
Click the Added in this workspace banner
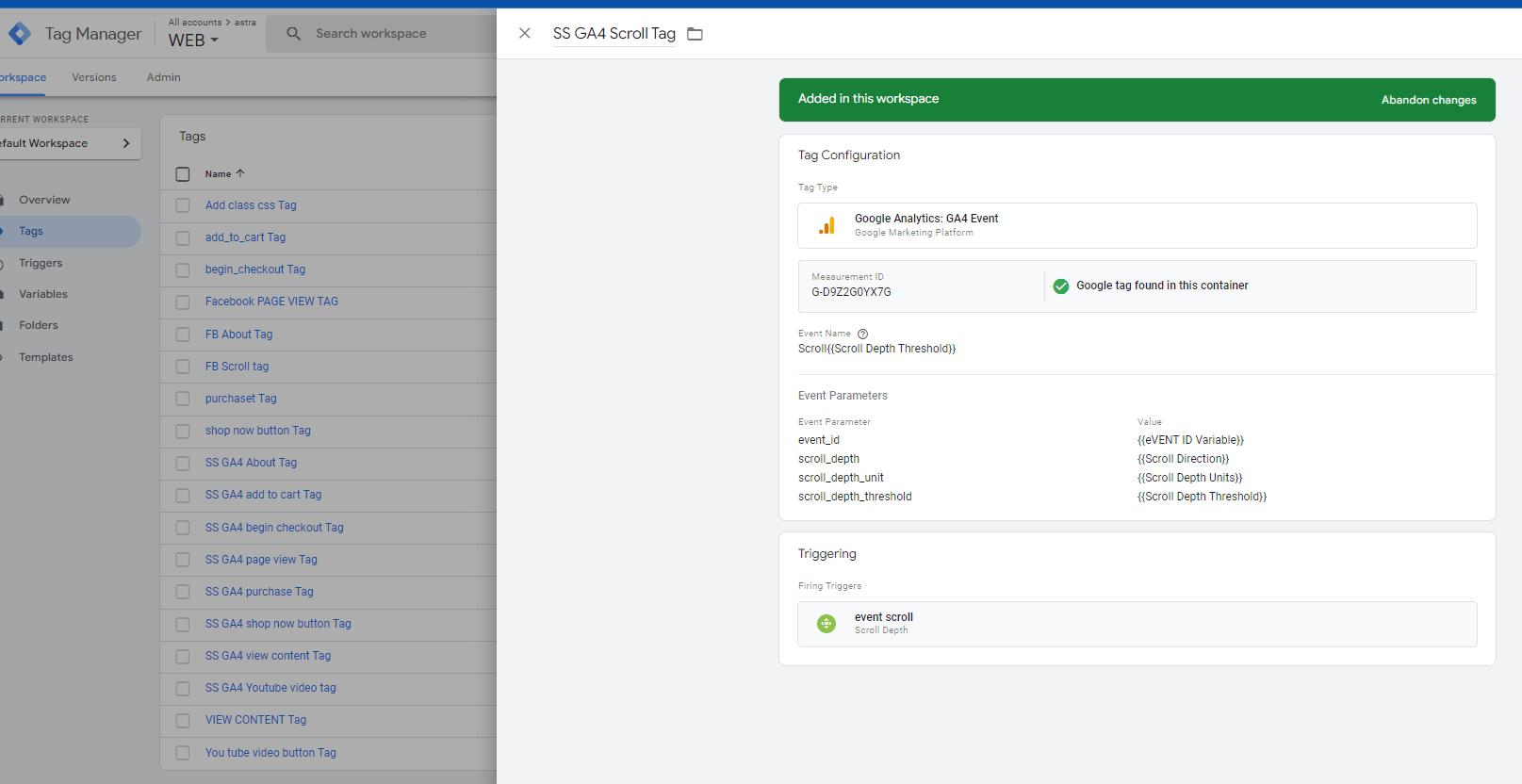1137,100
